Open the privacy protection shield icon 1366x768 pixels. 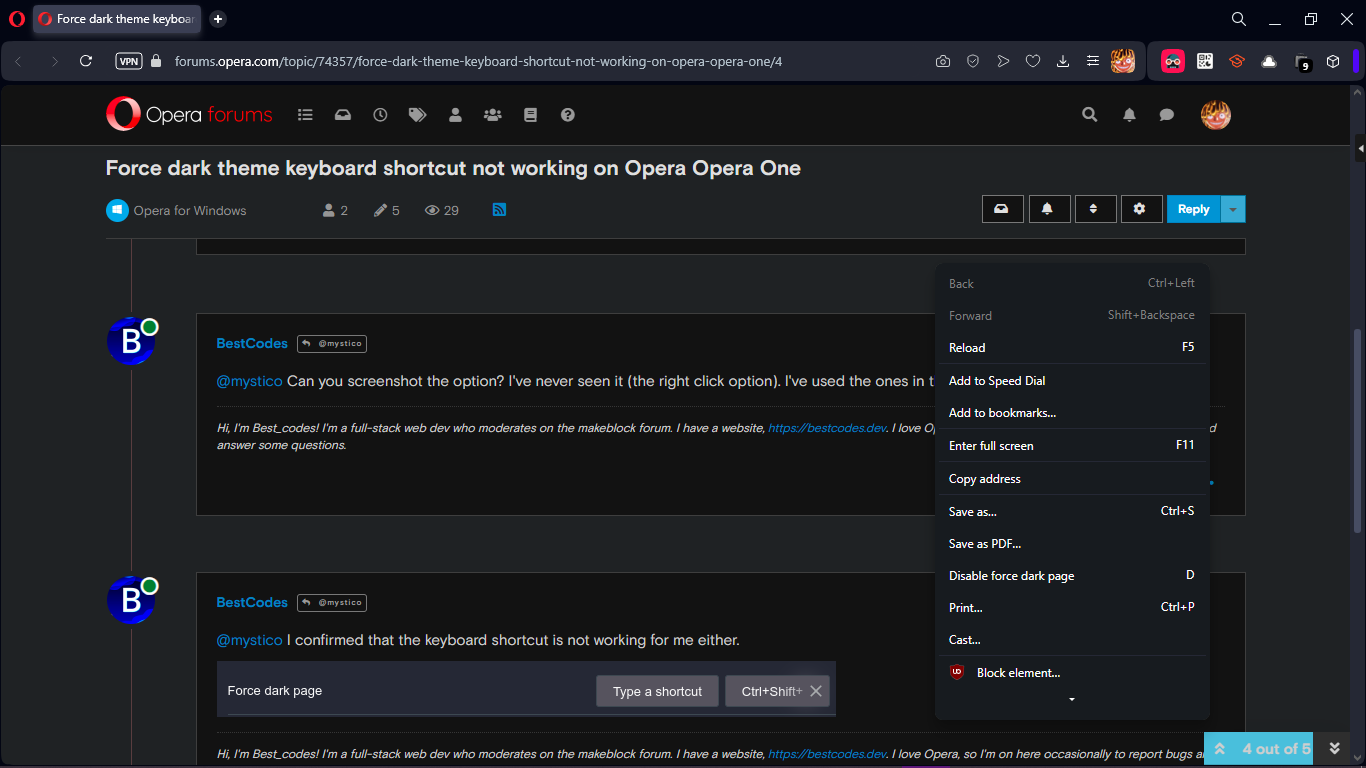pos(973,61)
